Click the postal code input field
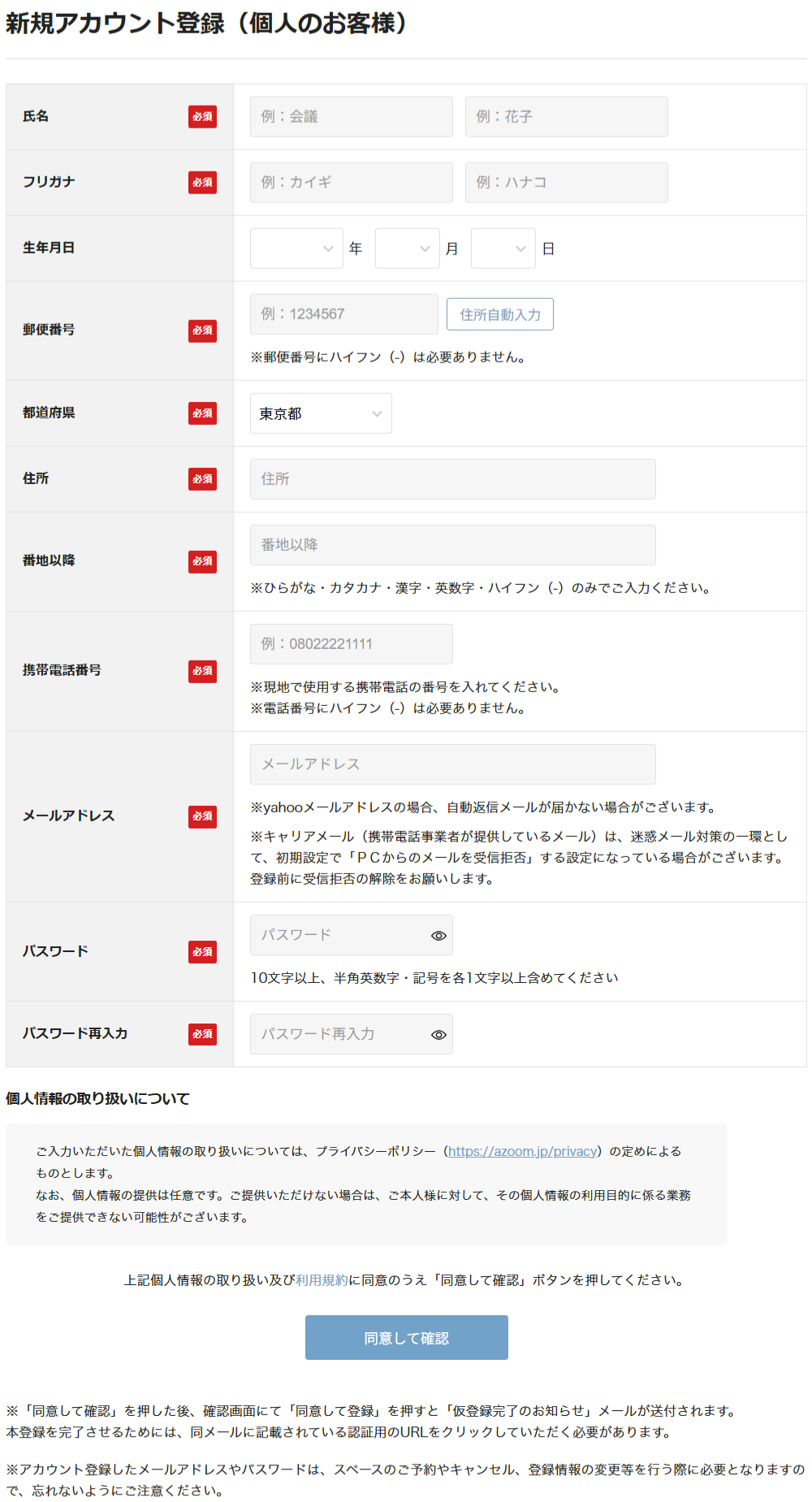812x1502 pixels. point(343,314)
